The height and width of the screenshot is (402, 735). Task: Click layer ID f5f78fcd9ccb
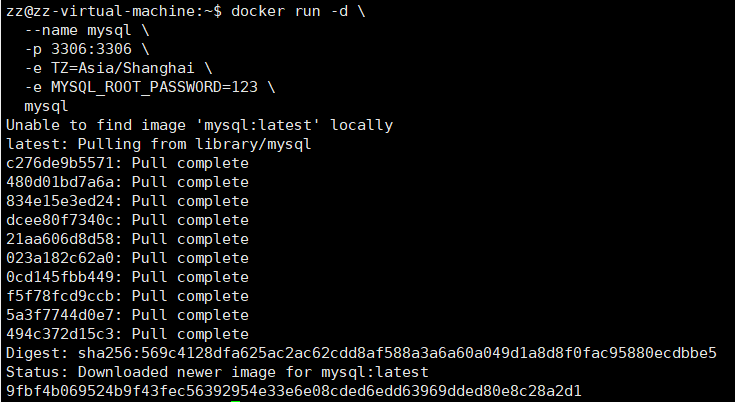60,296
